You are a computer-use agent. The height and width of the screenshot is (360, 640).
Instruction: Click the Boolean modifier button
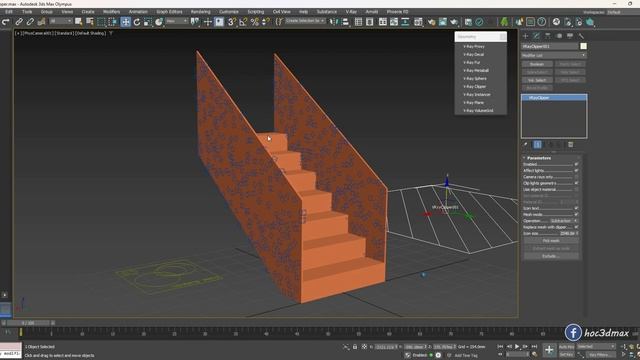pos(537,64)
